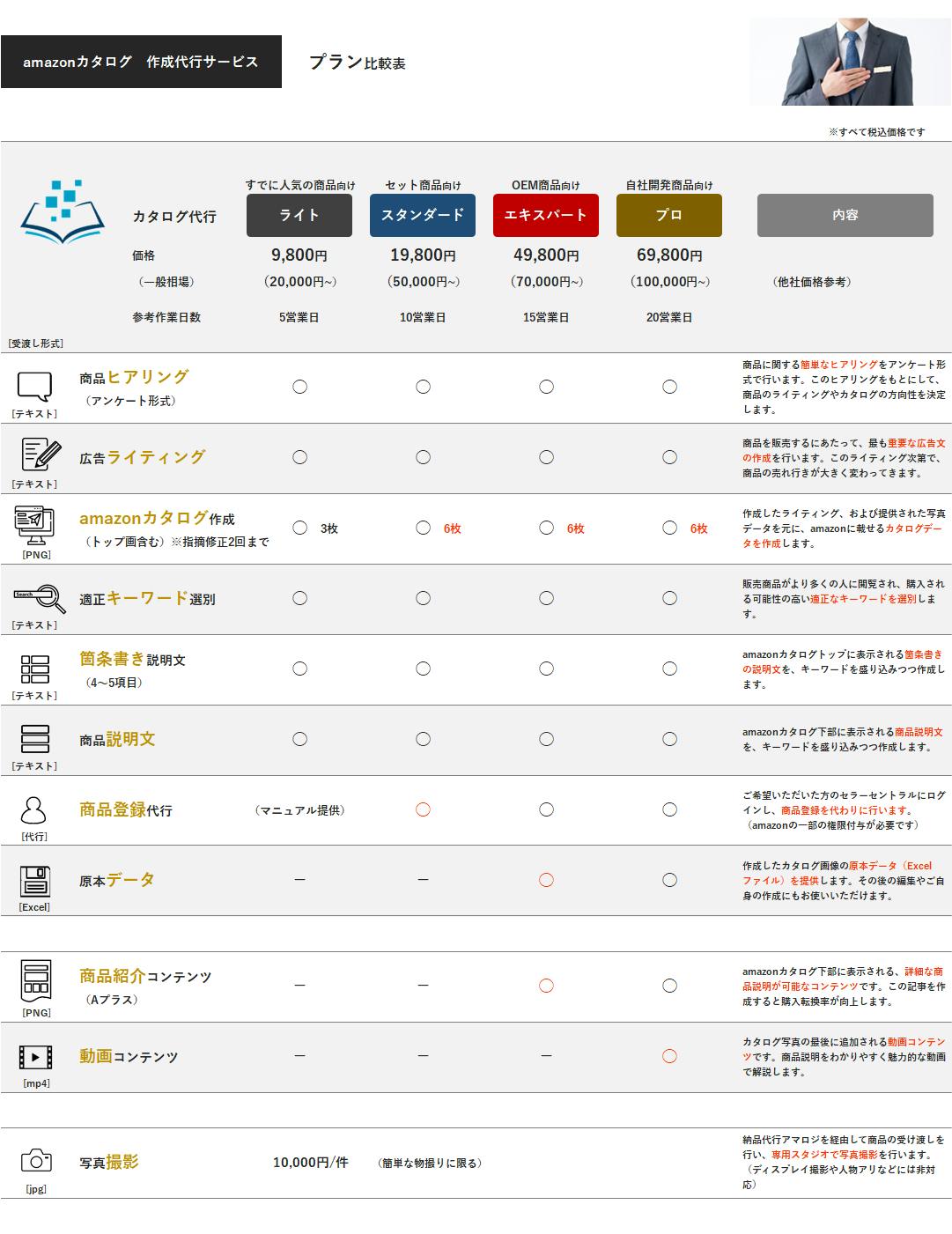
Task: Click the （簡単な物撮りに限る） note
Action: 429,1163
